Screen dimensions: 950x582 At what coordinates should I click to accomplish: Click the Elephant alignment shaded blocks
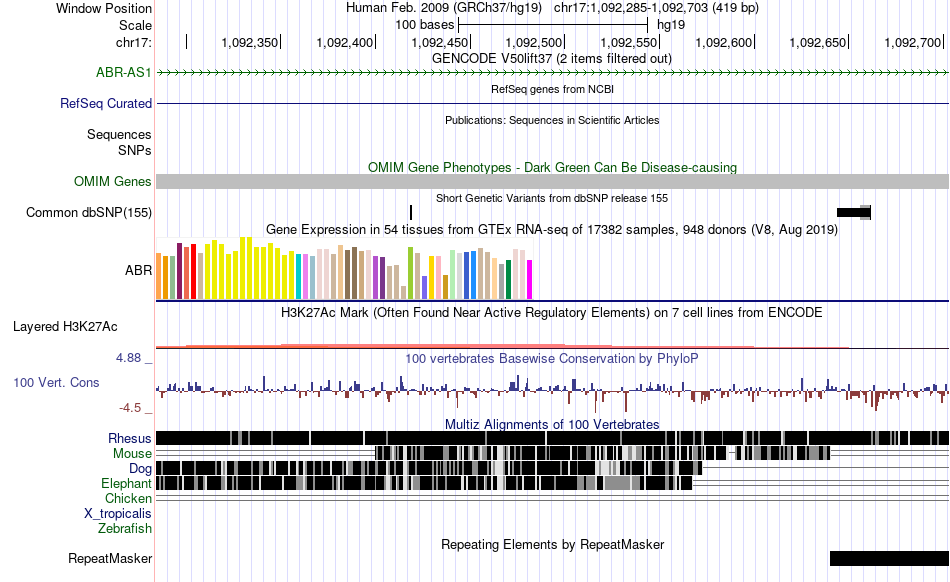pyautogui.click(x=424, y=483)
